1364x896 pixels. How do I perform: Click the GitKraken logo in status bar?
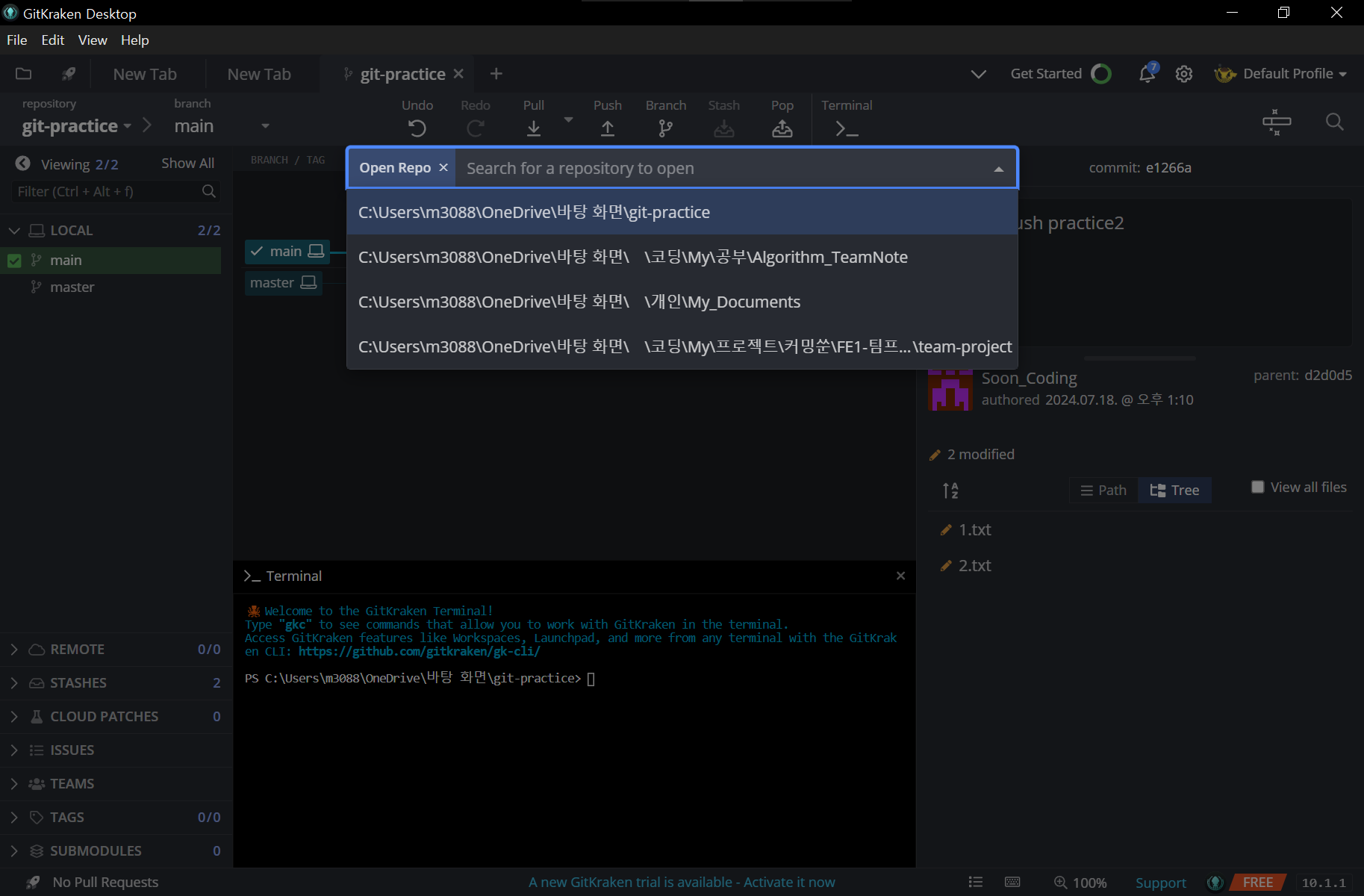coord(1215,883)
